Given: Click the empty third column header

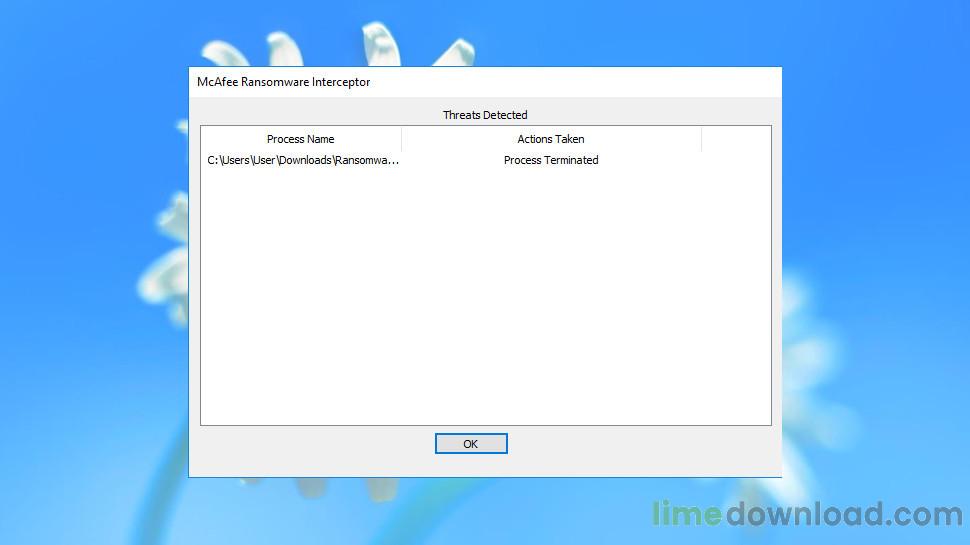Looking at the screenshot, I should [736, 139].
